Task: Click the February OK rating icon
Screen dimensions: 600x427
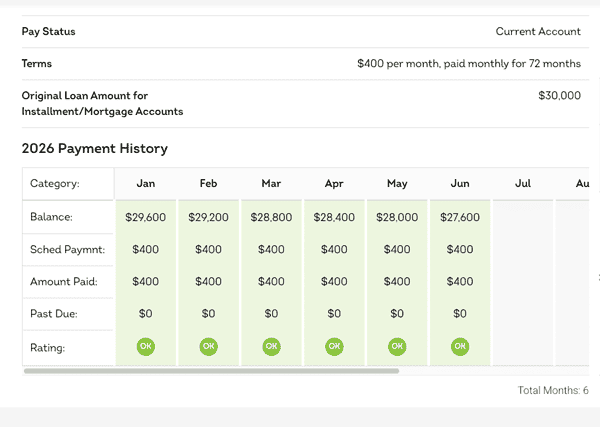Action: [x=209, y=347]
